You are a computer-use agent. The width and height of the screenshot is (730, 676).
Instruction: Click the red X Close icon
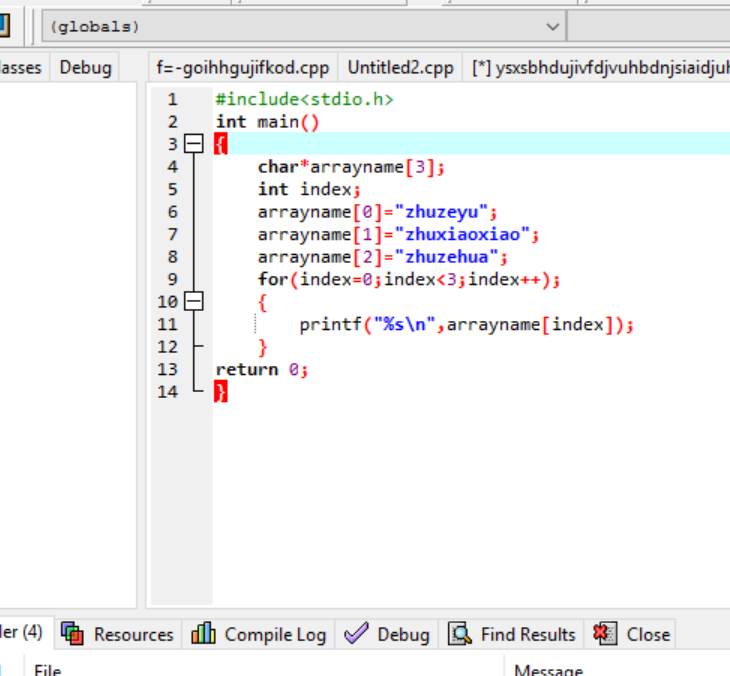pyautogui.click(x=606, y=634)
